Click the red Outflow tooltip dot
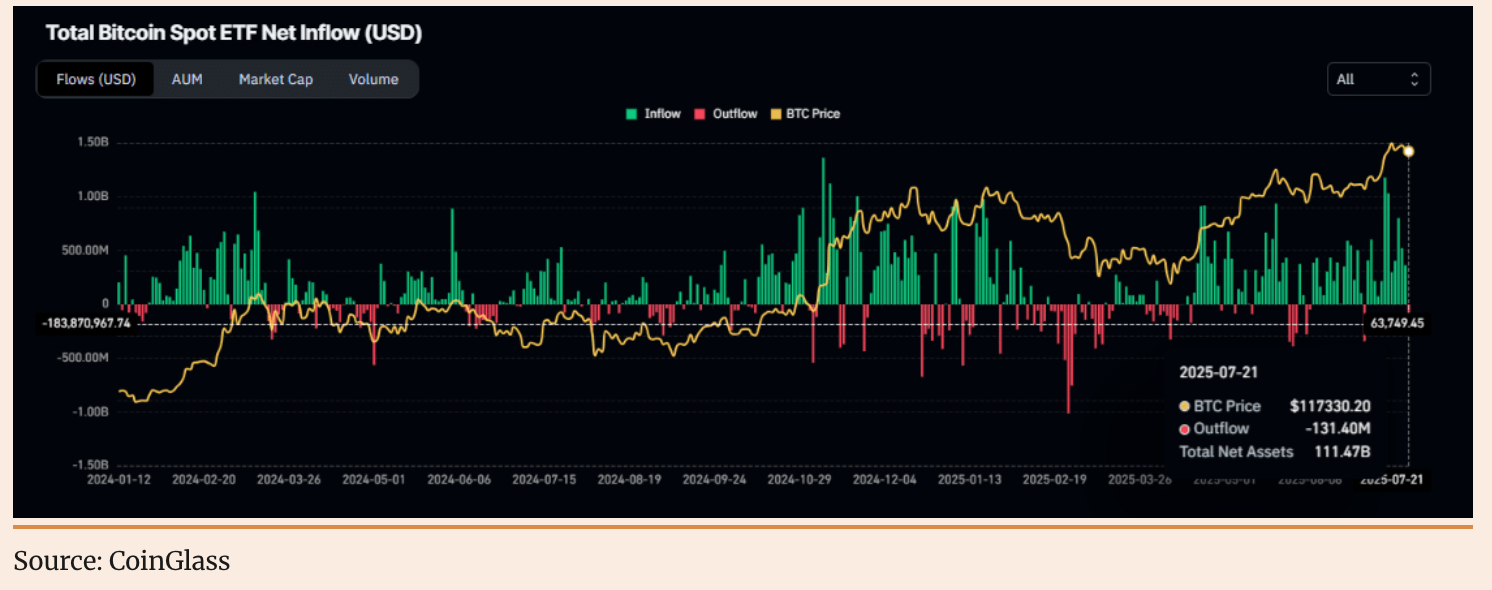This screenshot has width=1492, height=590. coord(1185,429)
